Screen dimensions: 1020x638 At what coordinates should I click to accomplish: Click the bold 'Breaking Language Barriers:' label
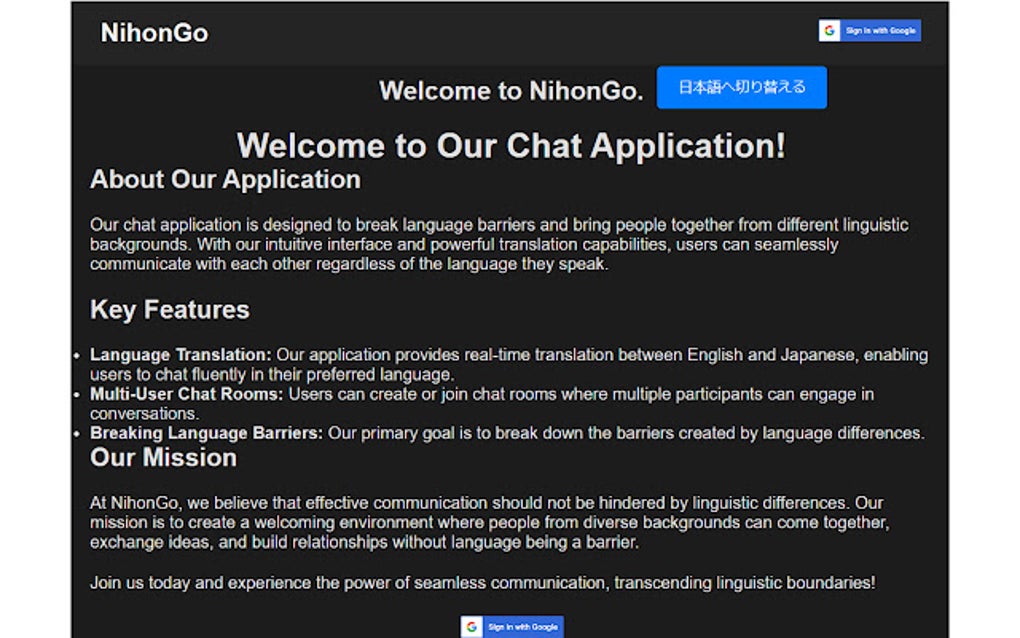[x=206, y=433]
